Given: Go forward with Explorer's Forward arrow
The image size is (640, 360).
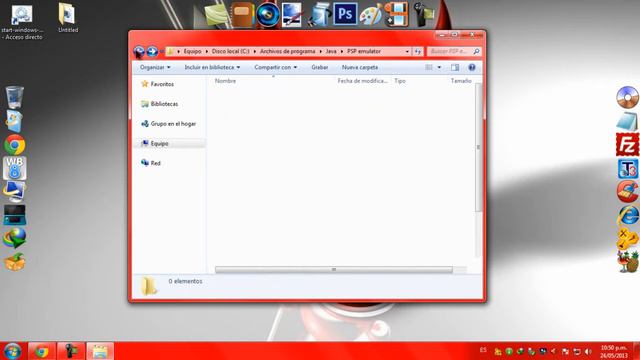Looking at the screenshot, I should tap(152, 51).
